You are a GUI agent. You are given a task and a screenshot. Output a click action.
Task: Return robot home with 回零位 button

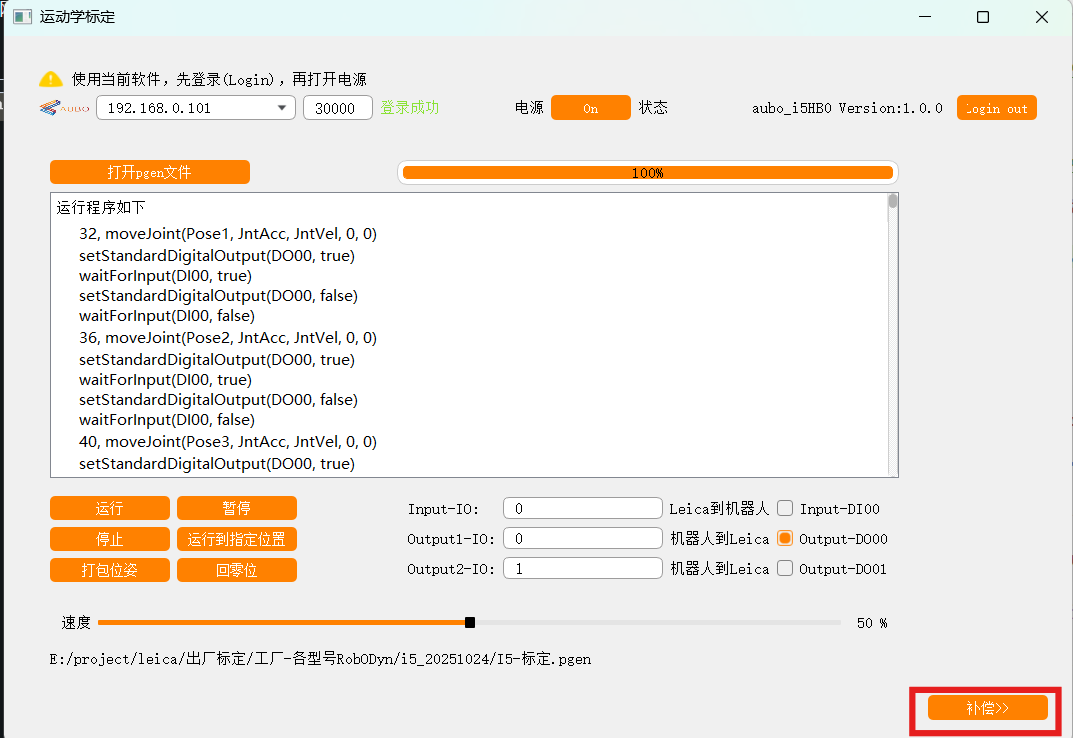[236, 570]
